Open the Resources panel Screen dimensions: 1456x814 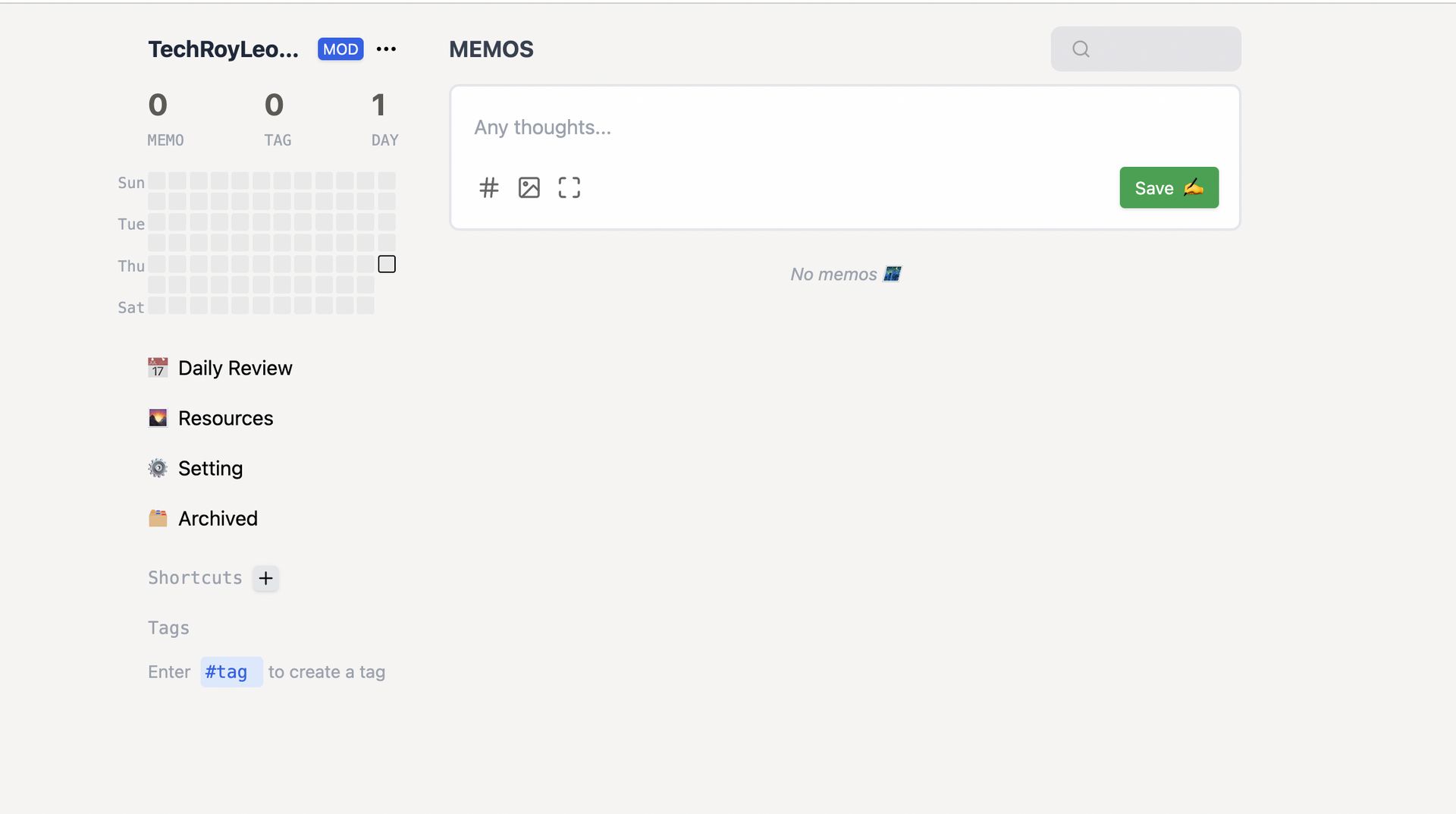click(225, 418)
